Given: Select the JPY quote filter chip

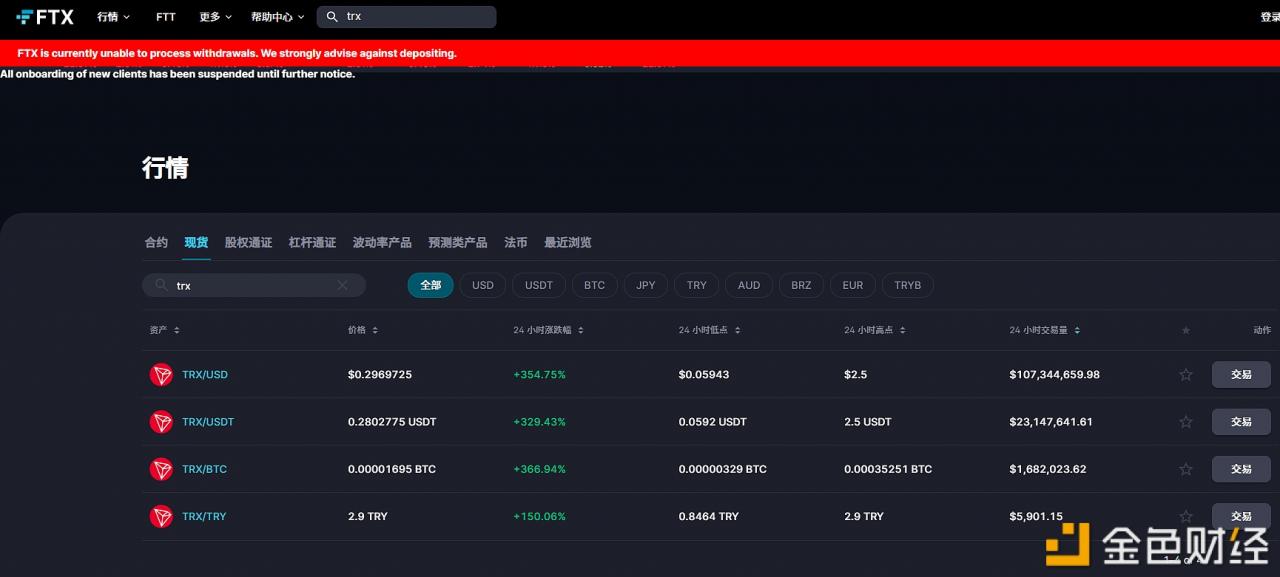Looking at the screenshot, I should (646, 285).
